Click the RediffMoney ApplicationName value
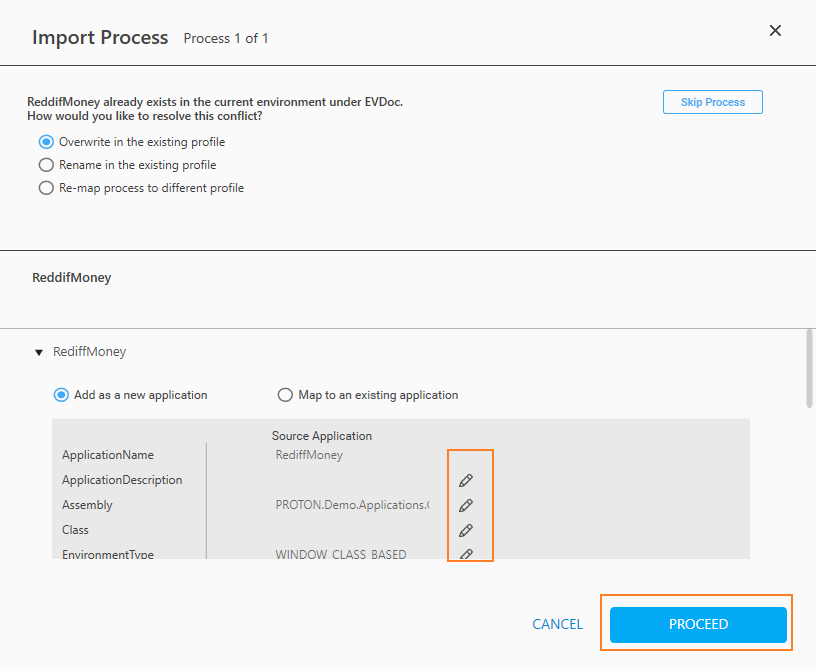 309,455
